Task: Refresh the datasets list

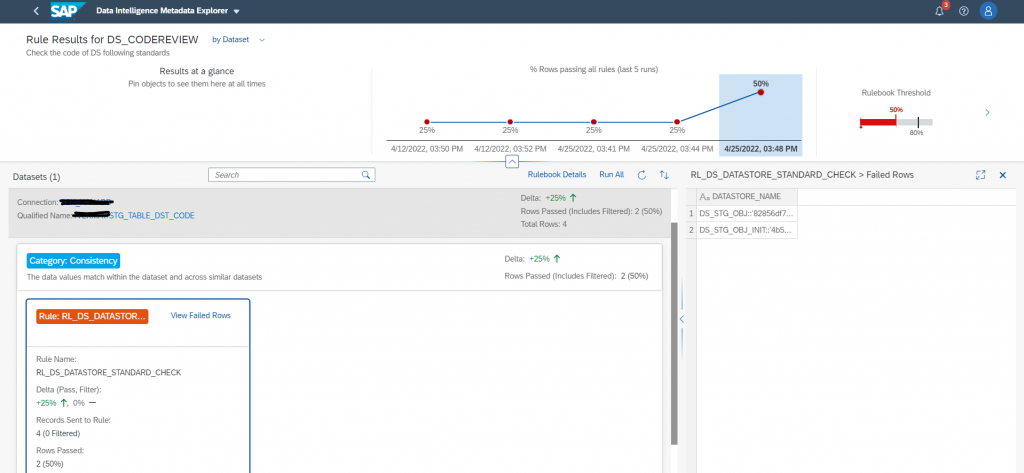Action: (x=641, y=175)
